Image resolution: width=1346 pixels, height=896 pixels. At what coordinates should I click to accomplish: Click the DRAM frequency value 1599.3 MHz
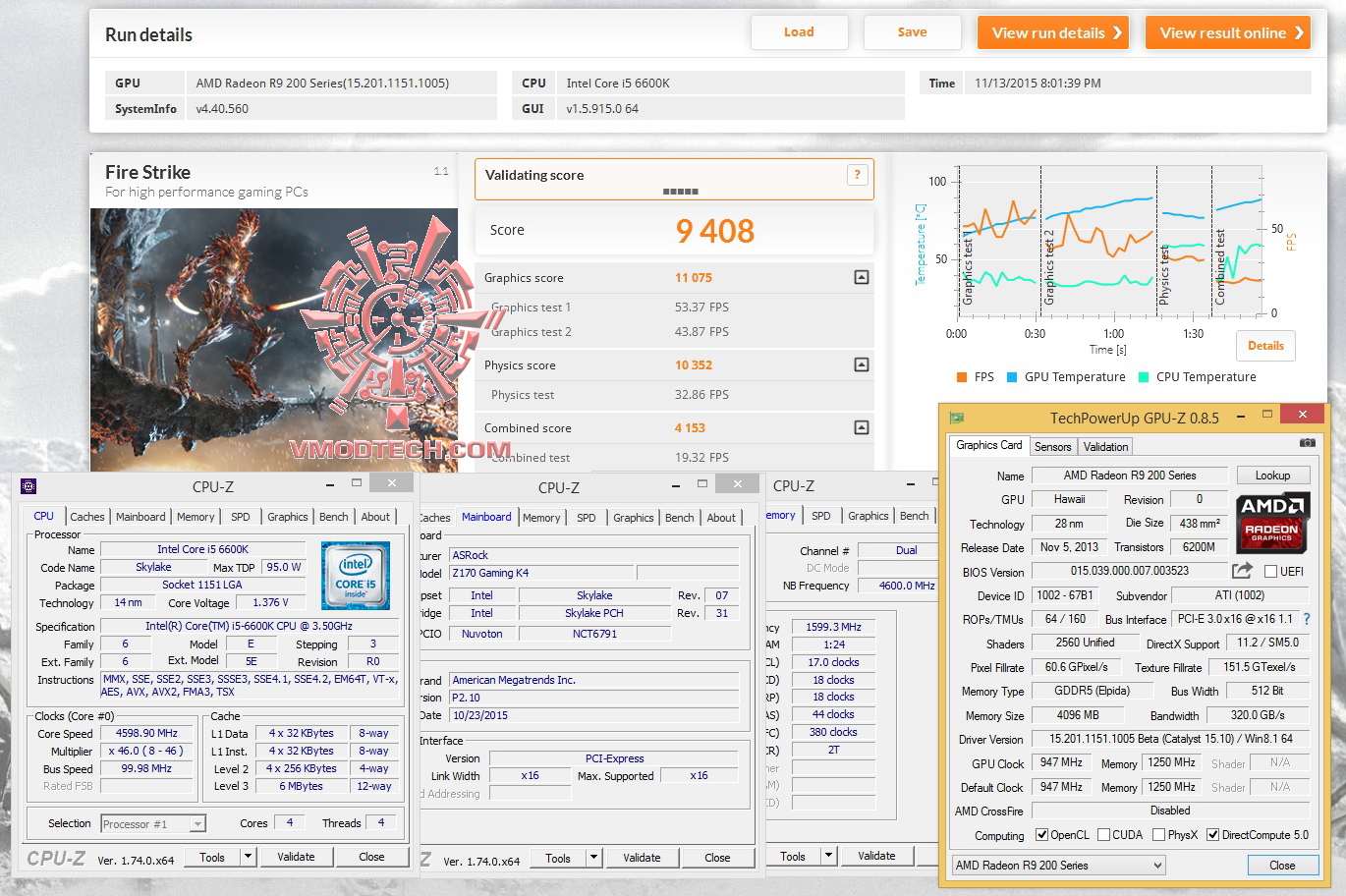pyautogui.click(x=833, y=627)
